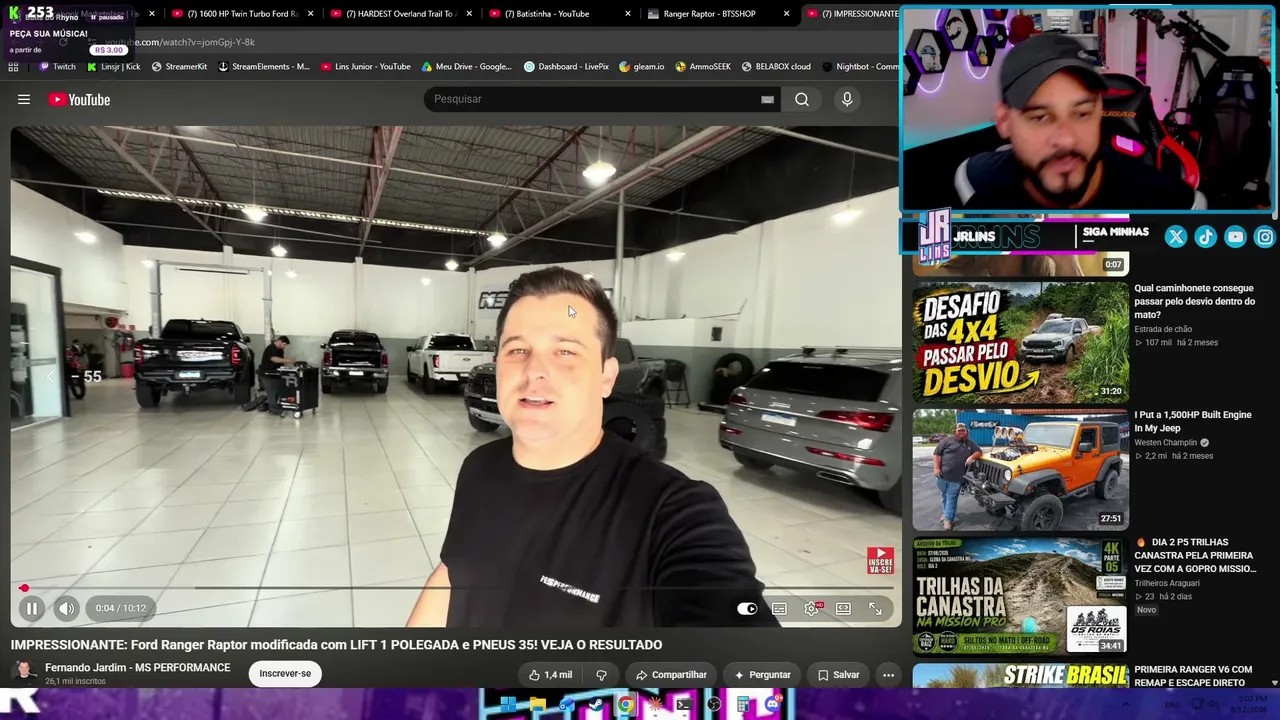Close the Ranger Raptor - BTSSHOP tab

787,14
